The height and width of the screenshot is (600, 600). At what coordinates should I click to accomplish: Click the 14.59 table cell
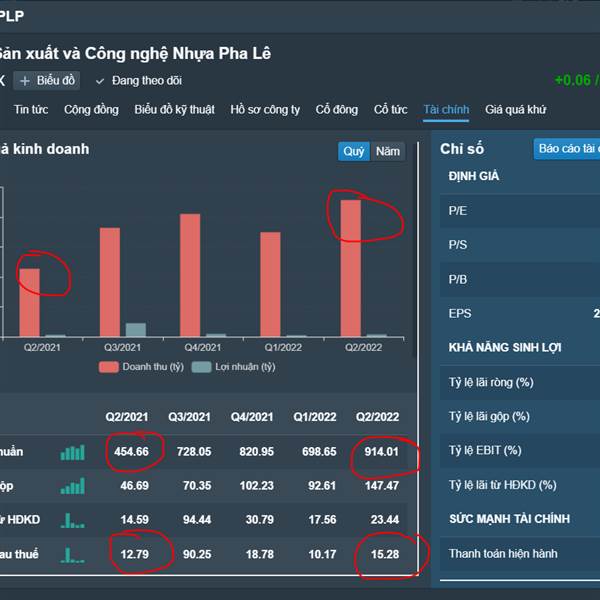coord(134,520)
